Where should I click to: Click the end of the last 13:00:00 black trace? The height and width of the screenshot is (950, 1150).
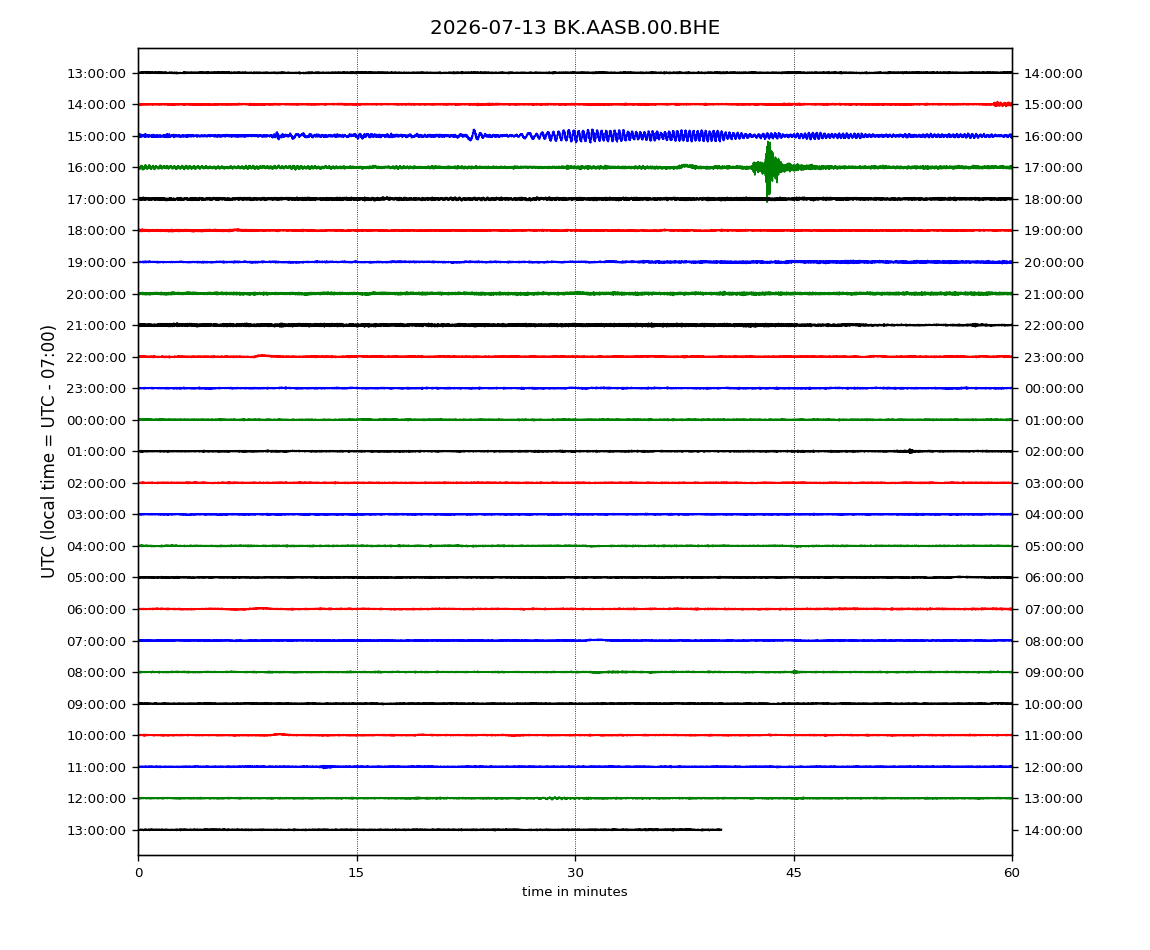[x=720, y=830]
